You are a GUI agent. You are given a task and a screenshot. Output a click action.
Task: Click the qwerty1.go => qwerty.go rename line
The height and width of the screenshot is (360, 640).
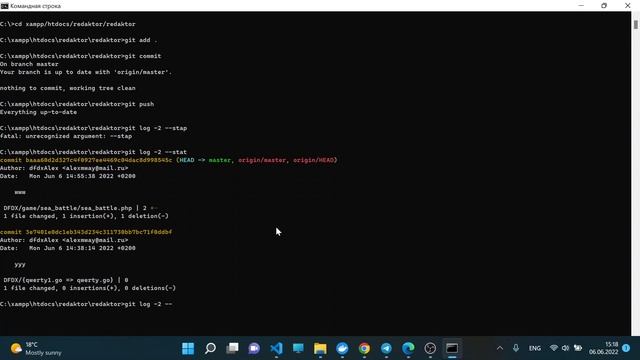pyautogui.click(x=66, y=280)
